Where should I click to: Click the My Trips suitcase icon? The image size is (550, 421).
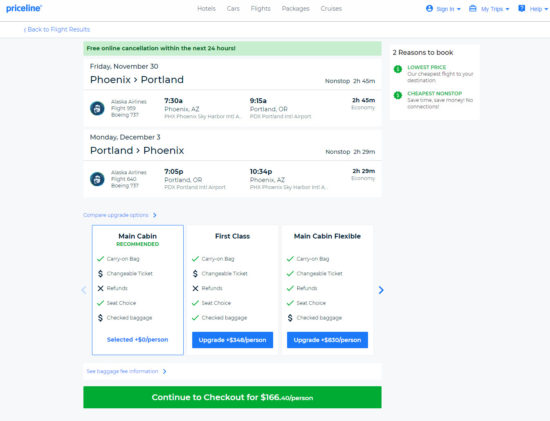click(473, 8)
